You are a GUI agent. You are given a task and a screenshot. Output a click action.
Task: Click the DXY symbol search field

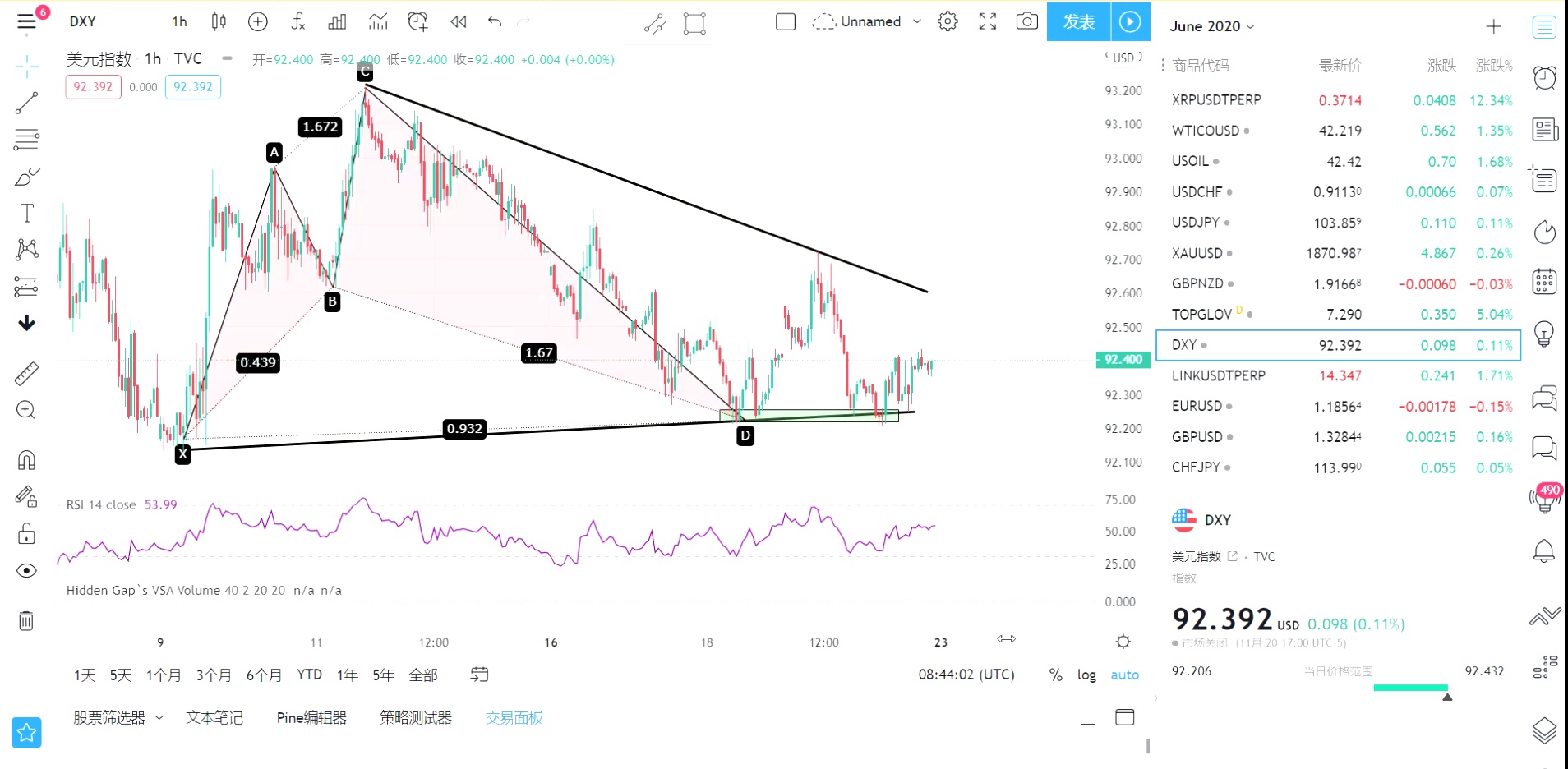83,21
